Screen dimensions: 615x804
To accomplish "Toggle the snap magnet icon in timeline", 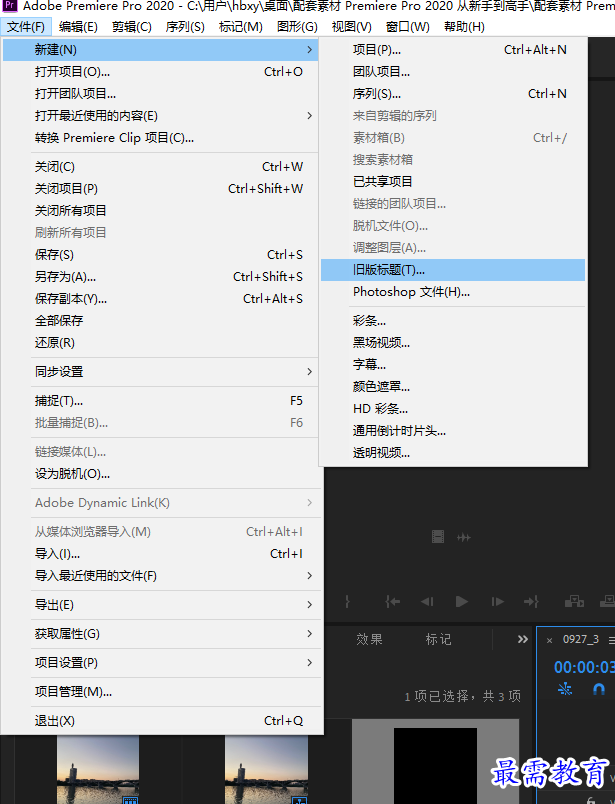I will 599,689.
